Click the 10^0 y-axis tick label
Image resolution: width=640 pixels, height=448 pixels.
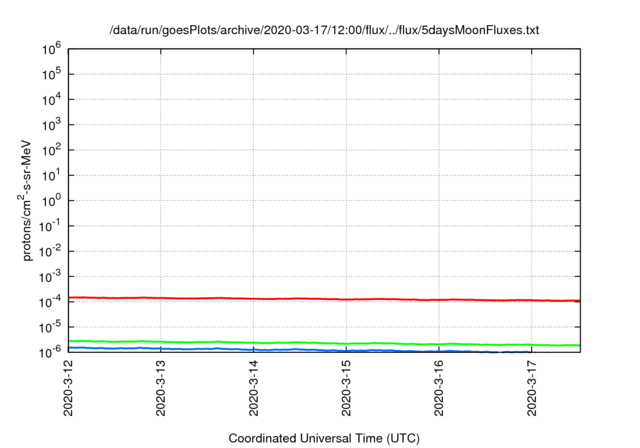coord(51,201)
